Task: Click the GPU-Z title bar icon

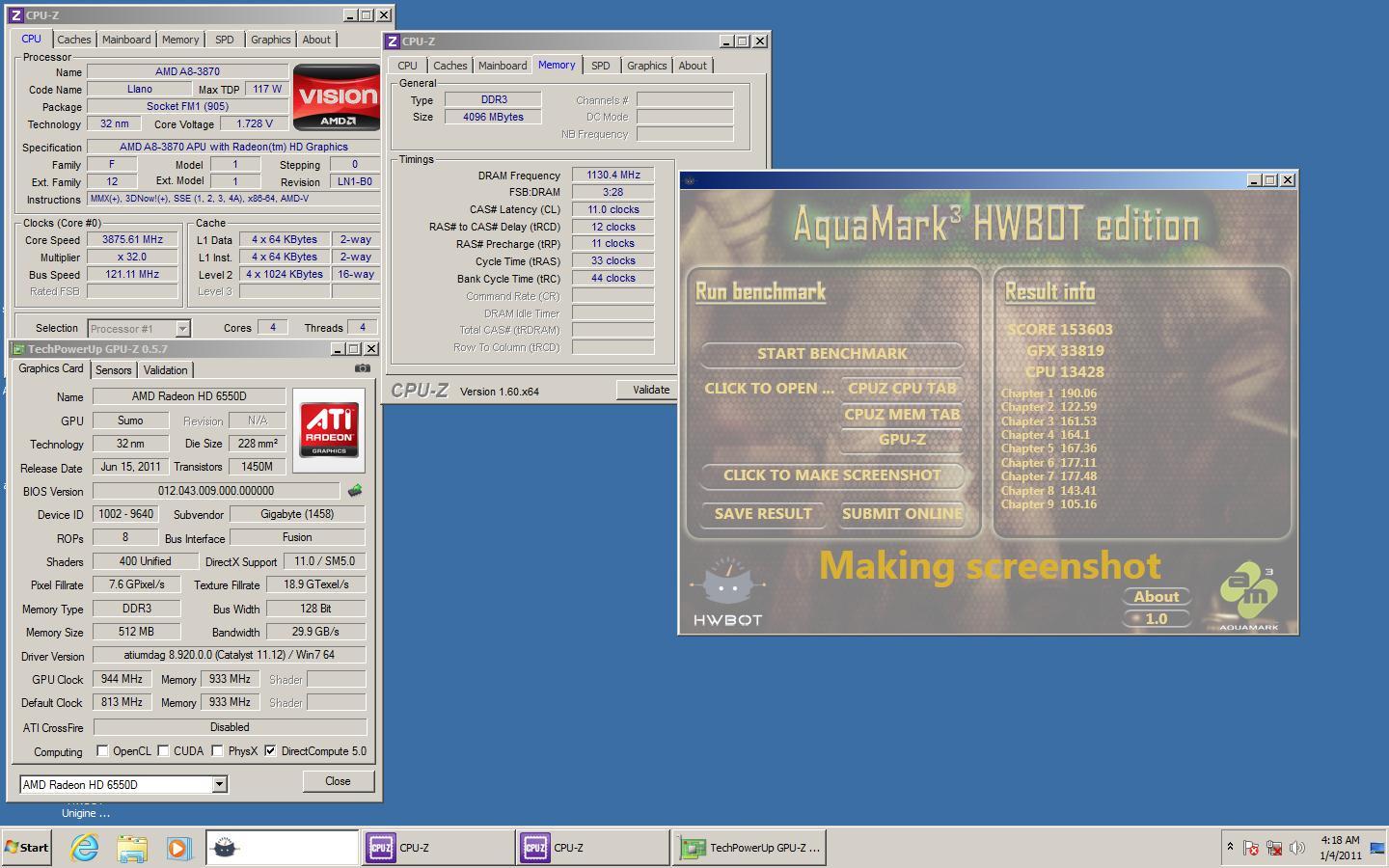Action: [18, 349]
